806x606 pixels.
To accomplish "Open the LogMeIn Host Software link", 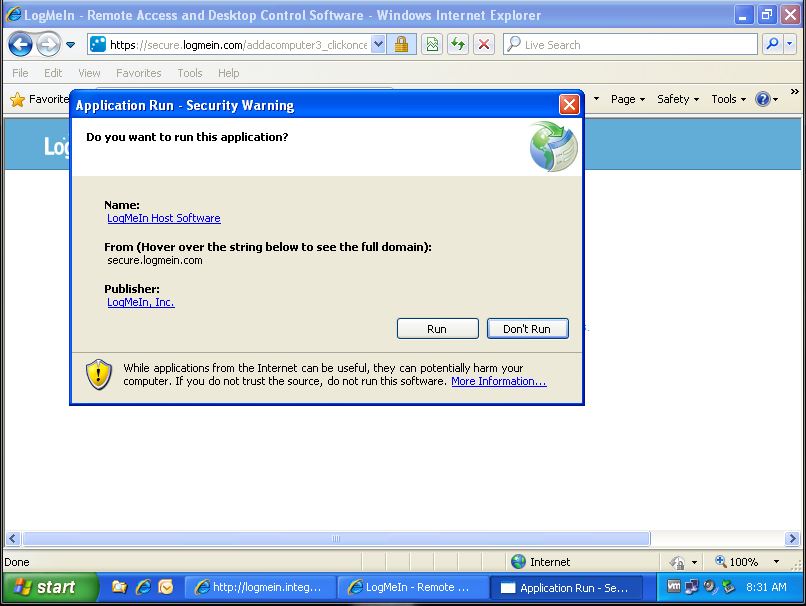I will click(163, 218).
